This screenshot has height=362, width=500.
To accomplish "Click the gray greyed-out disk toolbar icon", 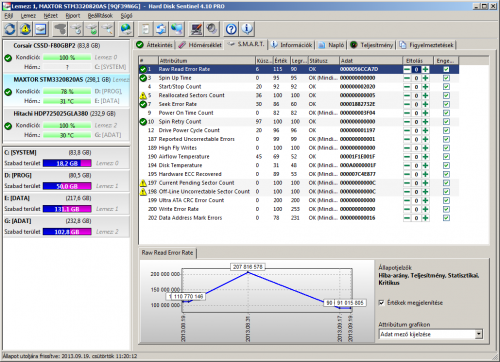I will click(x=60, y=29).
